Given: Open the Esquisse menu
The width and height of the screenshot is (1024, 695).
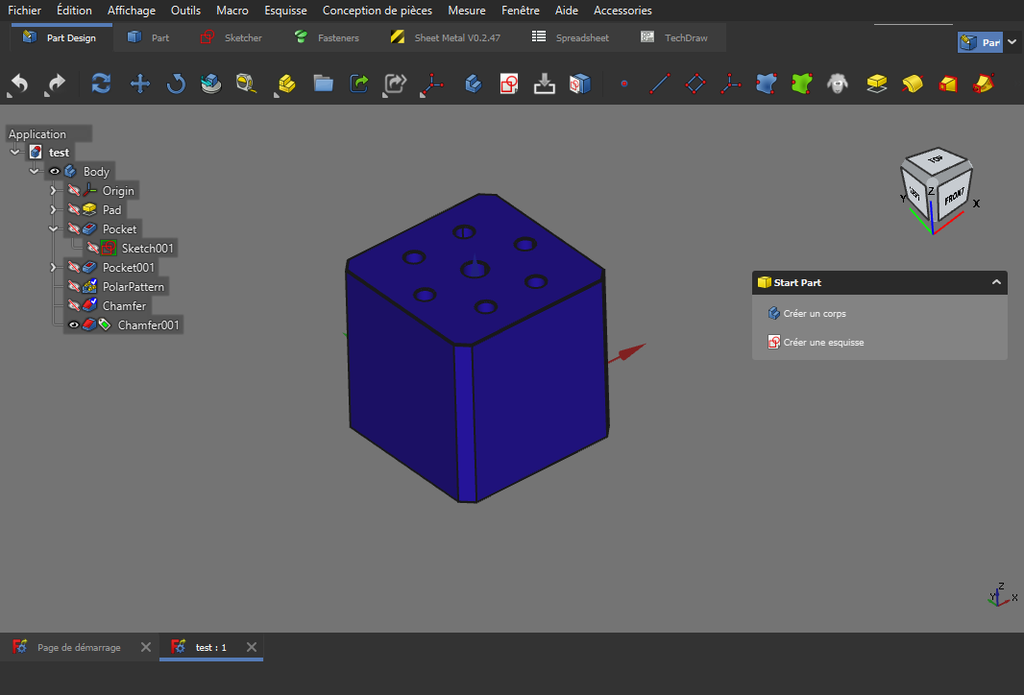Looking at the screenshot, I should 285,10.
